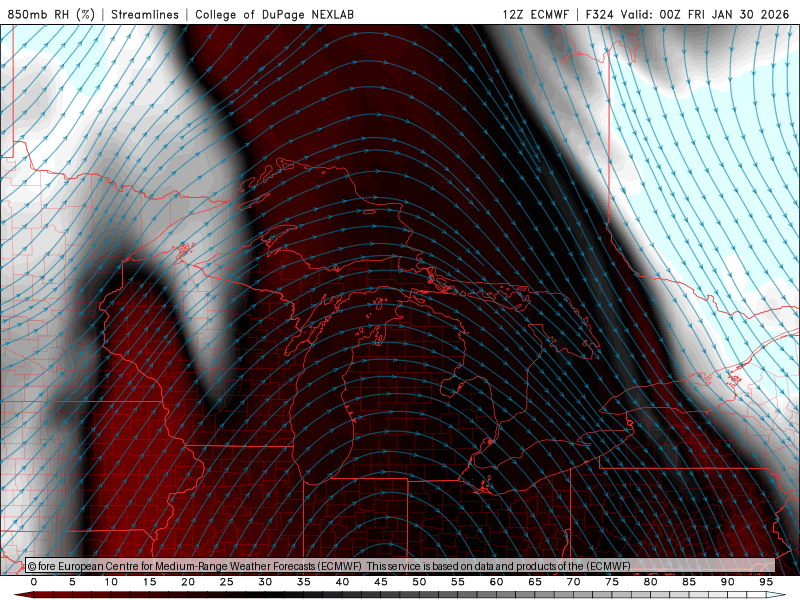Click the '60' label on the color scale
Image resolution: width=800 pixels, height=600 pixels.
(x=496, y=582)
